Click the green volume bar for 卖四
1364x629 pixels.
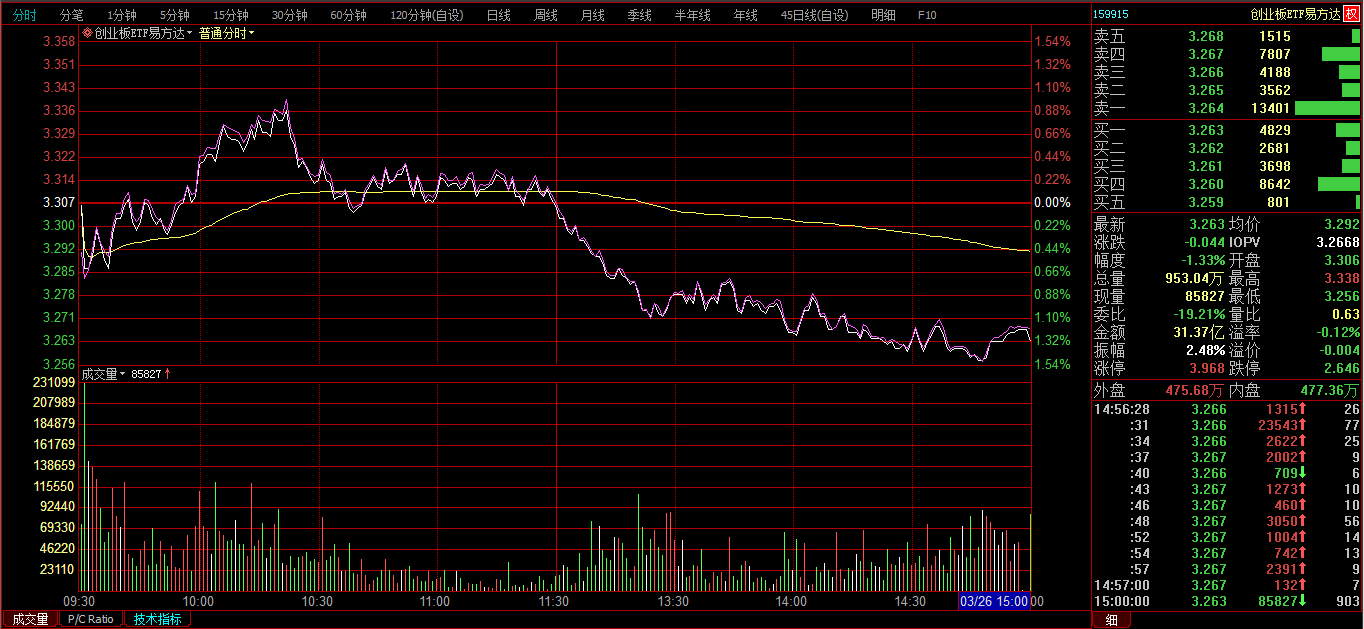pyautogui.click(x=1340, y=54)
